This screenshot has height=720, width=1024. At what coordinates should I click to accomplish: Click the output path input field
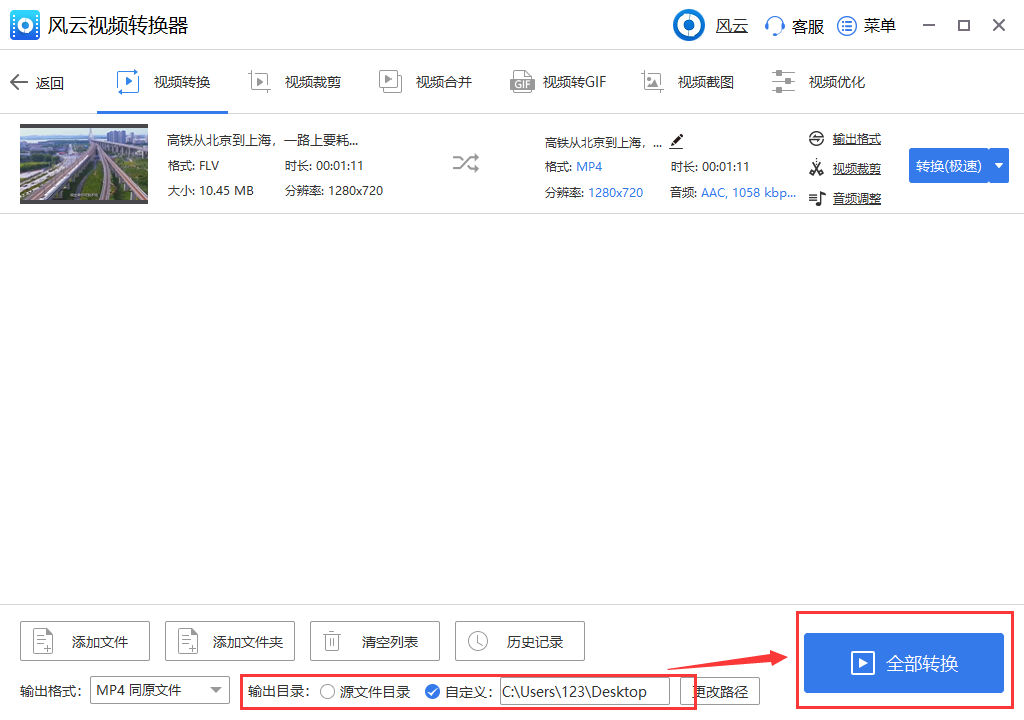tap(586, 691)
